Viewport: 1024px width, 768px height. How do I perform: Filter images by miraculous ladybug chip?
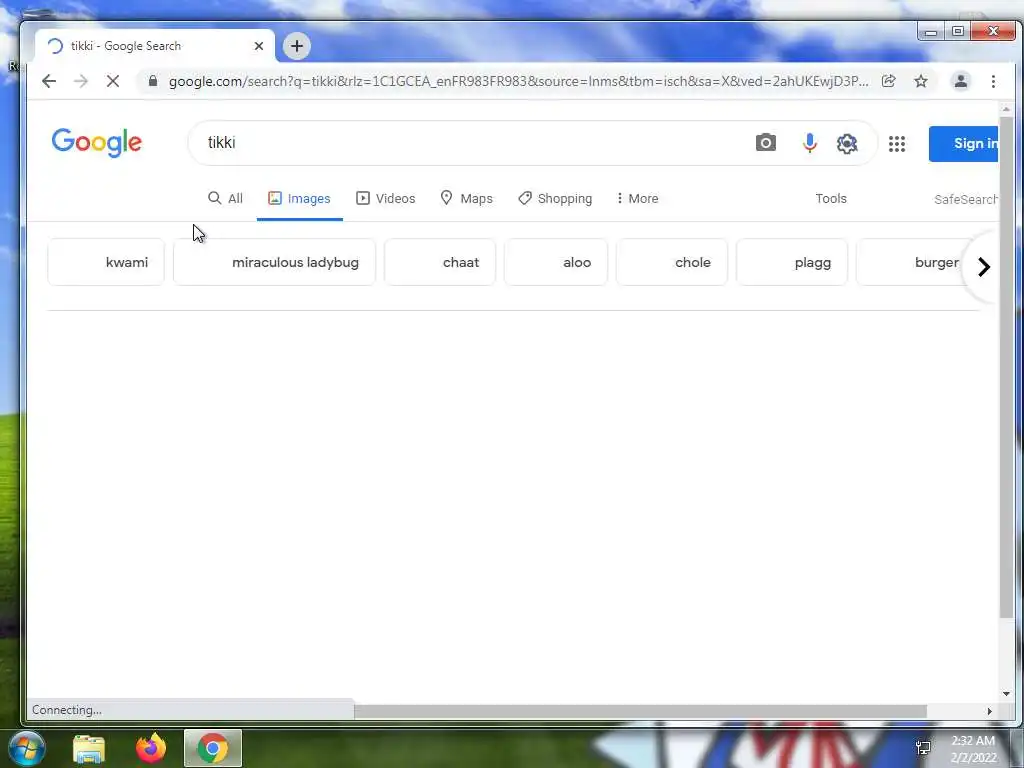click(274, 262)
